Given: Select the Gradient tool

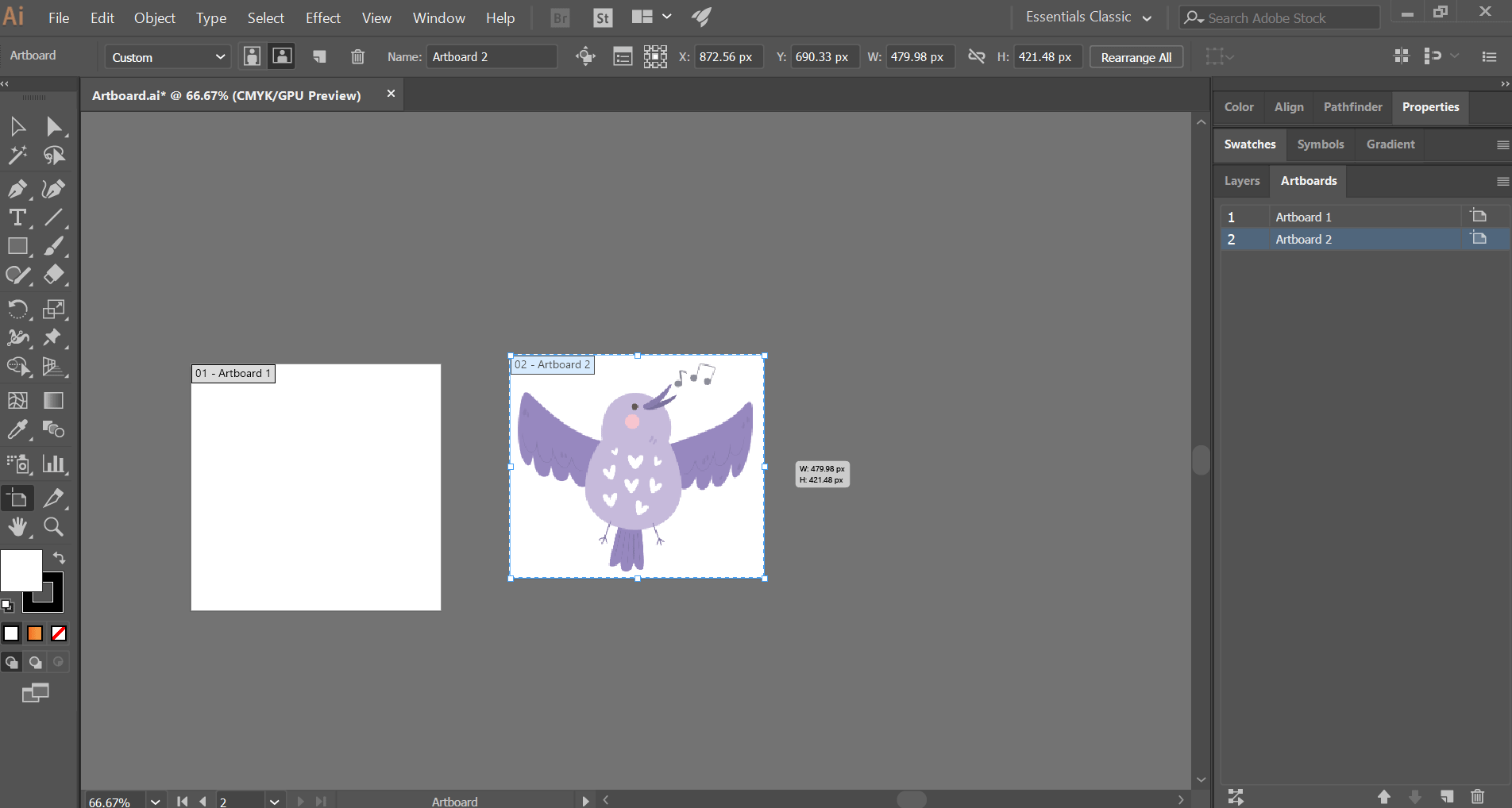Looking at the screenshot, I should pyautogui.click(x=53, y=400).
